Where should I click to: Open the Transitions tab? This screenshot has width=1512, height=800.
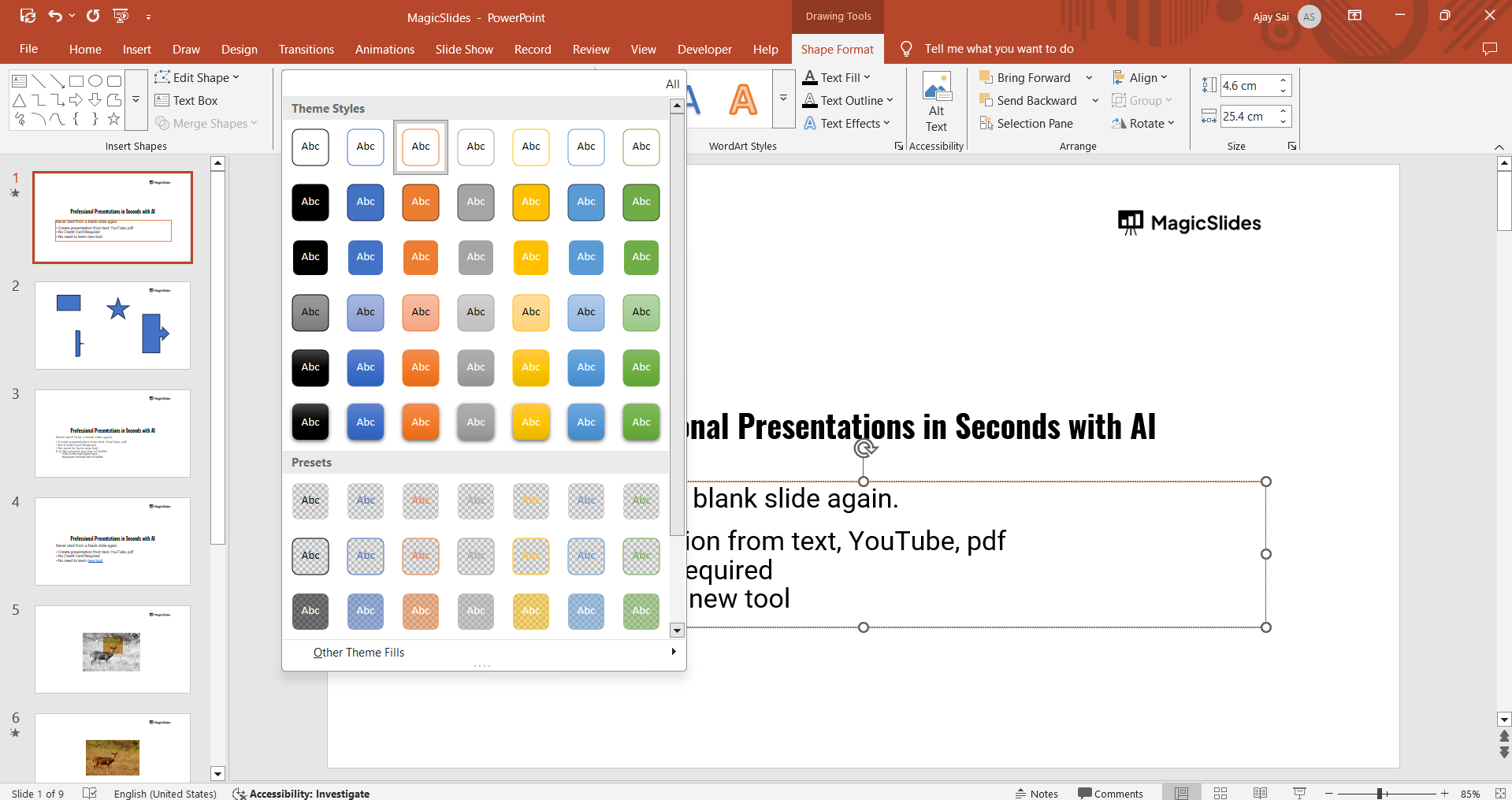pyautogui.click(x=306, y=49)
